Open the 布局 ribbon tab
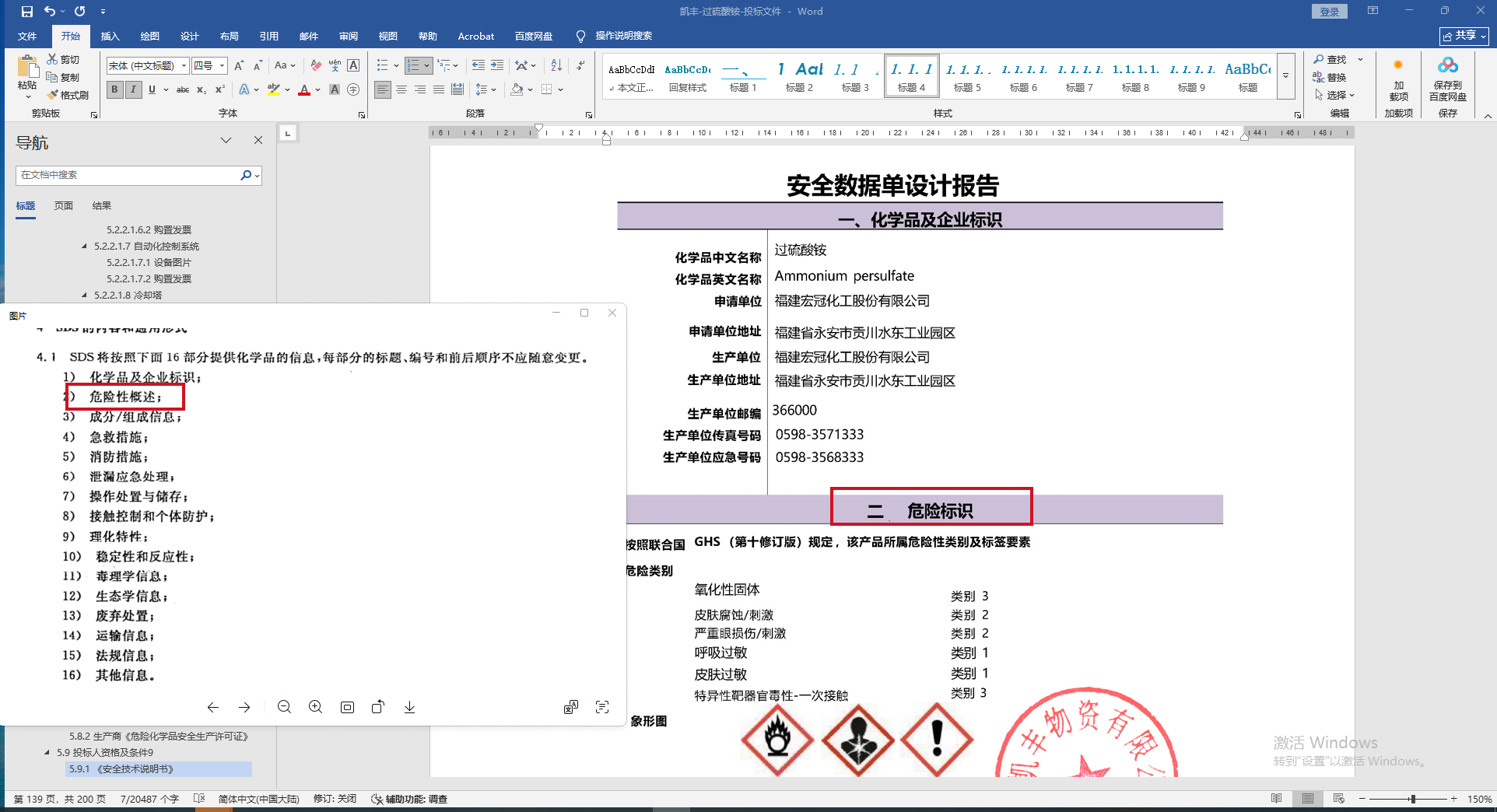Screen dimensions: 1497x812 tap(229, 36)
